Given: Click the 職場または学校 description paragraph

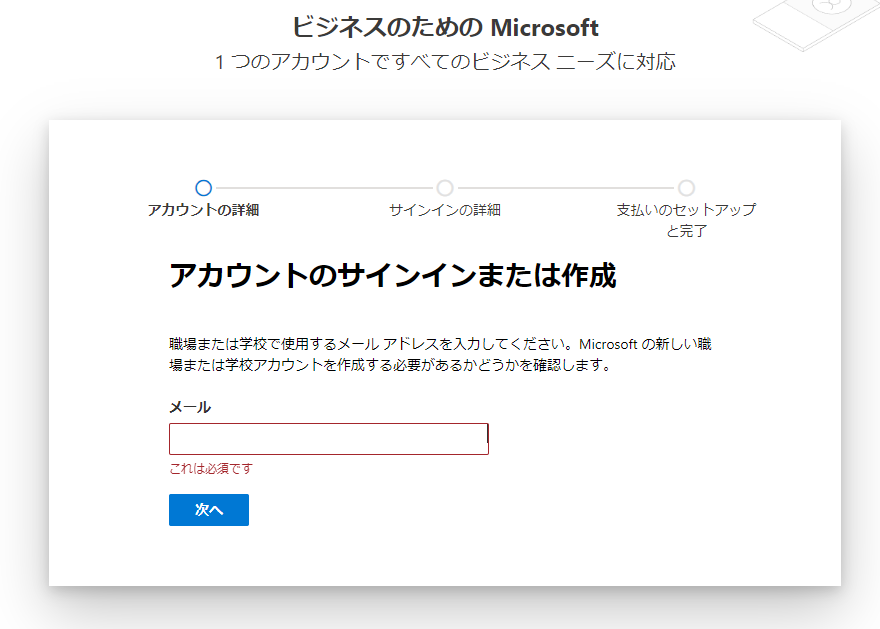Looking at the screenshot, I should 441,354.
